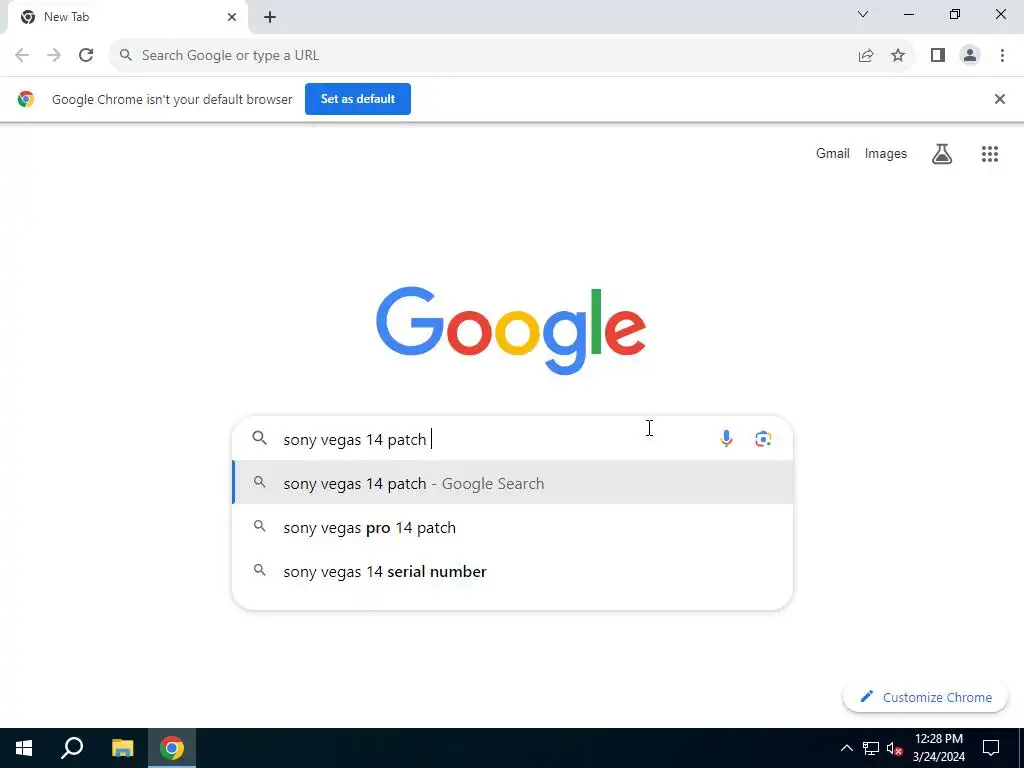
Task: Show hidden system tray icons
Action: [x=846, y=748]
